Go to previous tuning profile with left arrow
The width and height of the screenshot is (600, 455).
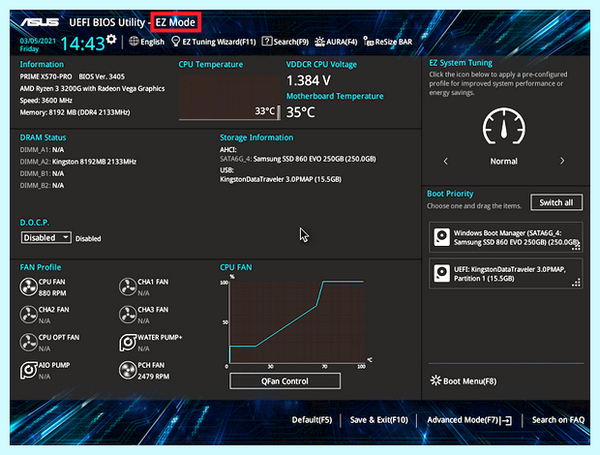tap(445, 161)
